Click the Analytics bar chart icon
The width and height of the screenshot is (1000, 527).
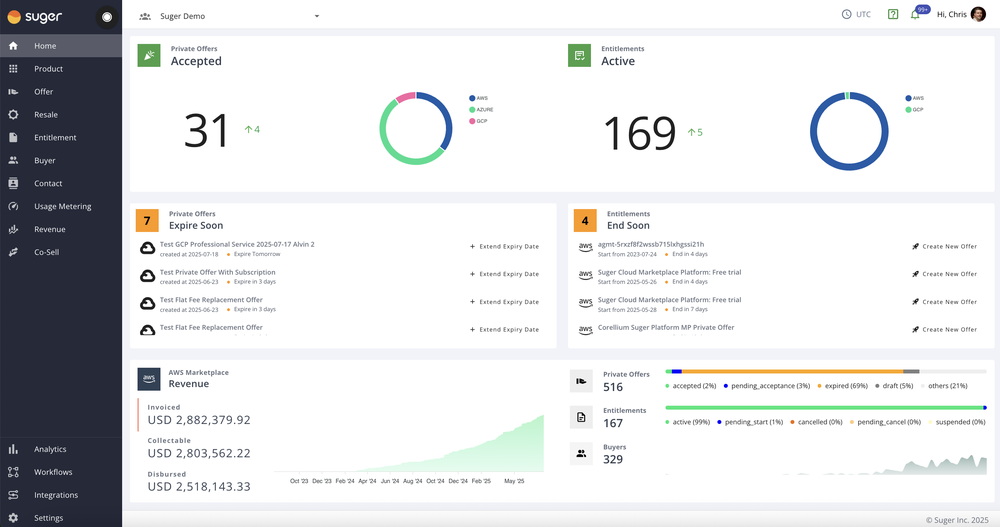13,449
